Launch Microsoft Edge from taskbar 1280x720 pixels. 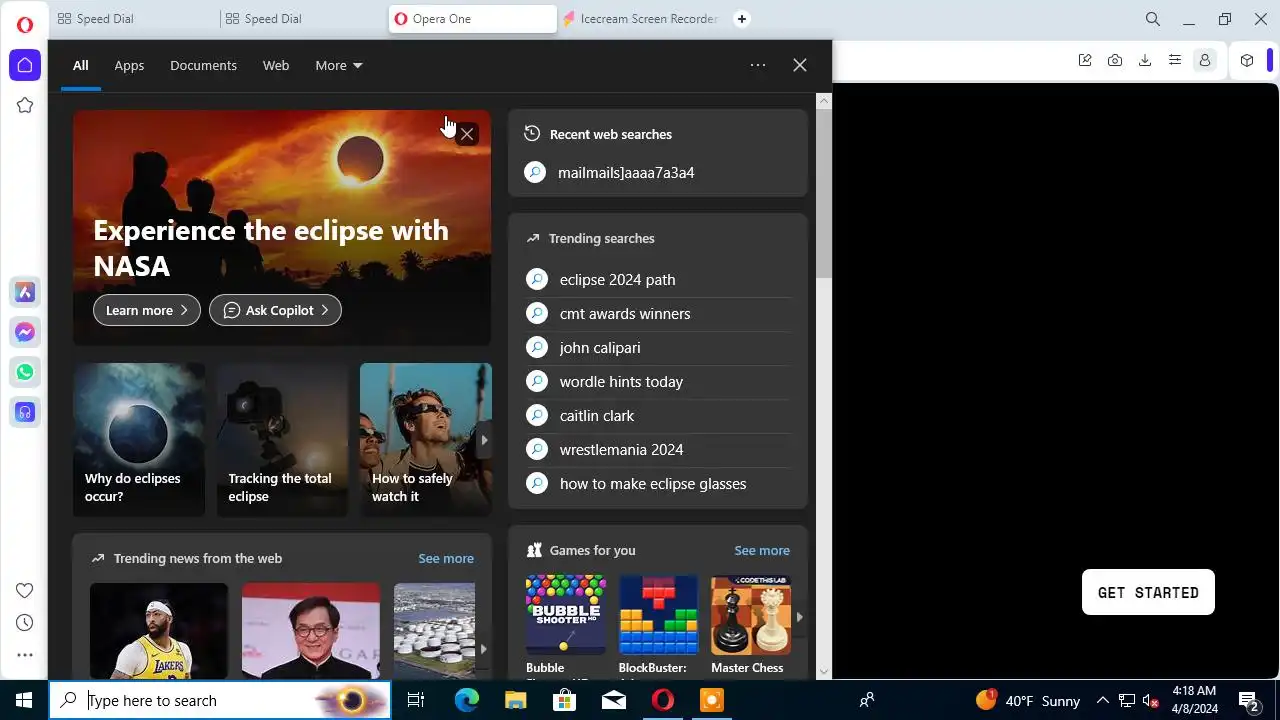pyautogui.click(x=467, y=700)
